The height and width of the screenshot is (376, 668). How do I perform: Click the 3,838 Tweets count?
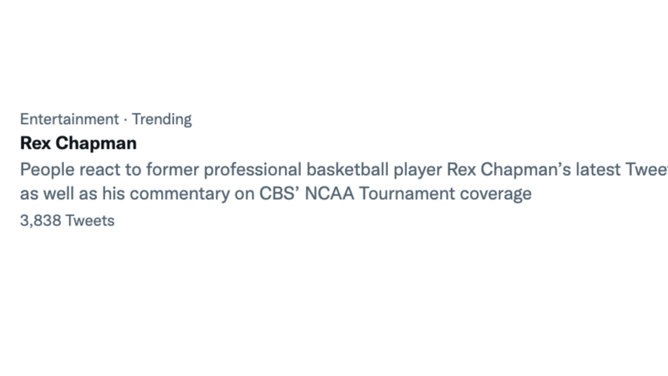(x=67, y=221)
